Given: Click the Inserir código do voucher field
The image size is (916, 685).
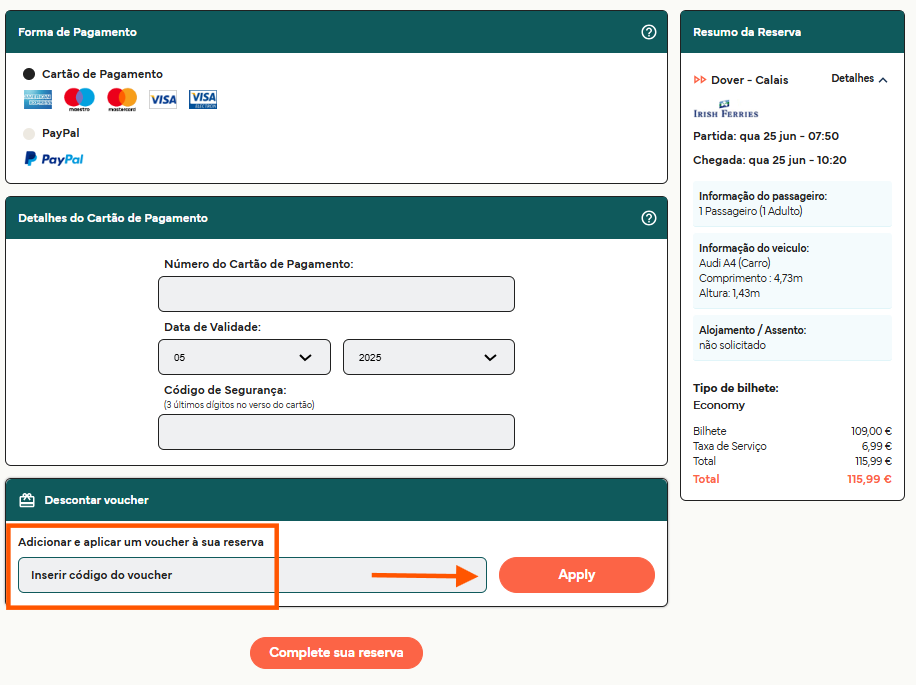Looking at the screenshot, I should point(252,575).
